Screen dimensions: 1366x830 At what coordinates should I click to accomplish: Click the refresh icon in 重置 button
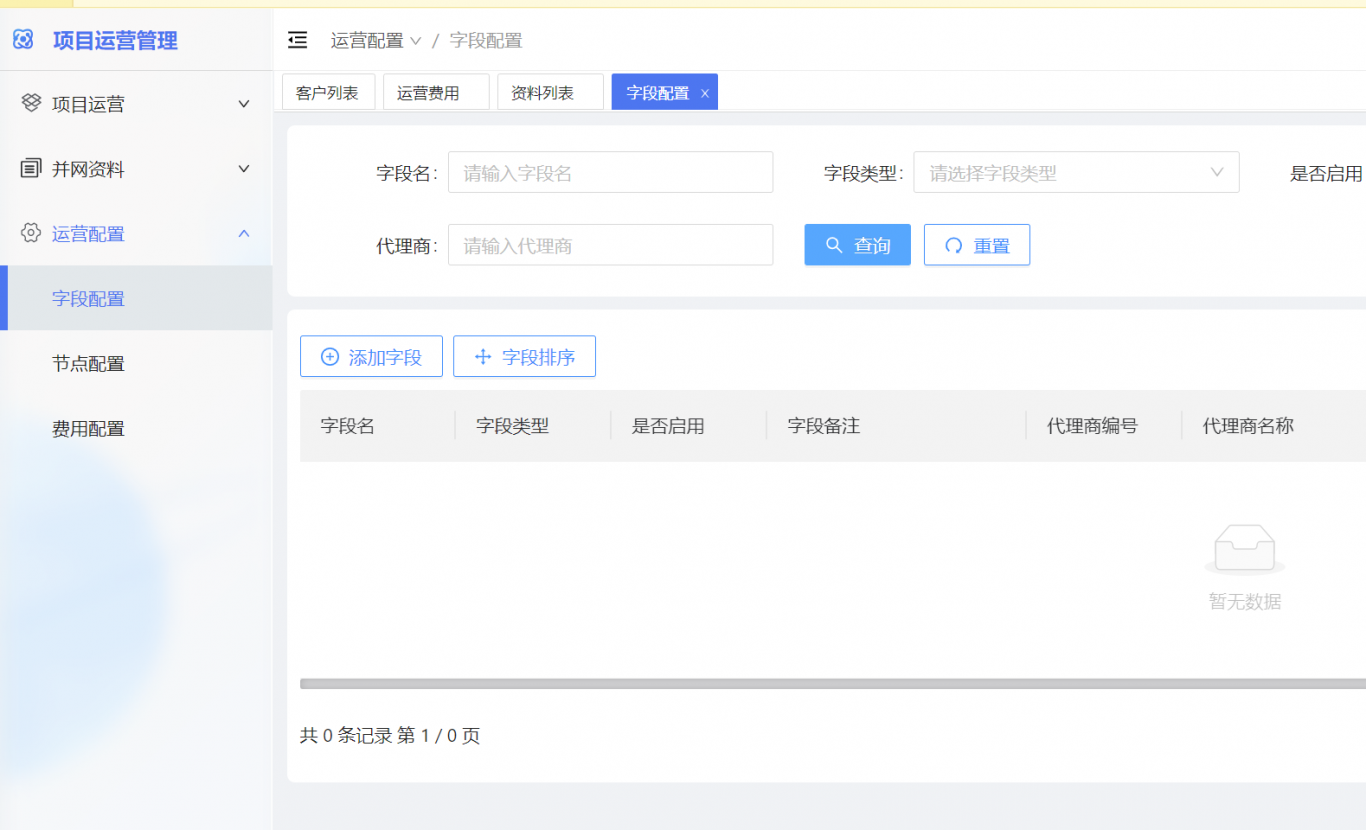(x=954, y=245)
